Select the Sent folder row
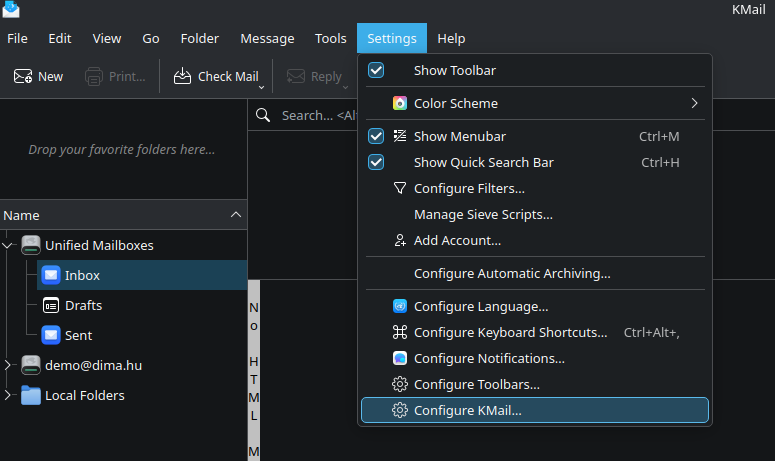The image size is (775, 461). (x=142, y=335)
